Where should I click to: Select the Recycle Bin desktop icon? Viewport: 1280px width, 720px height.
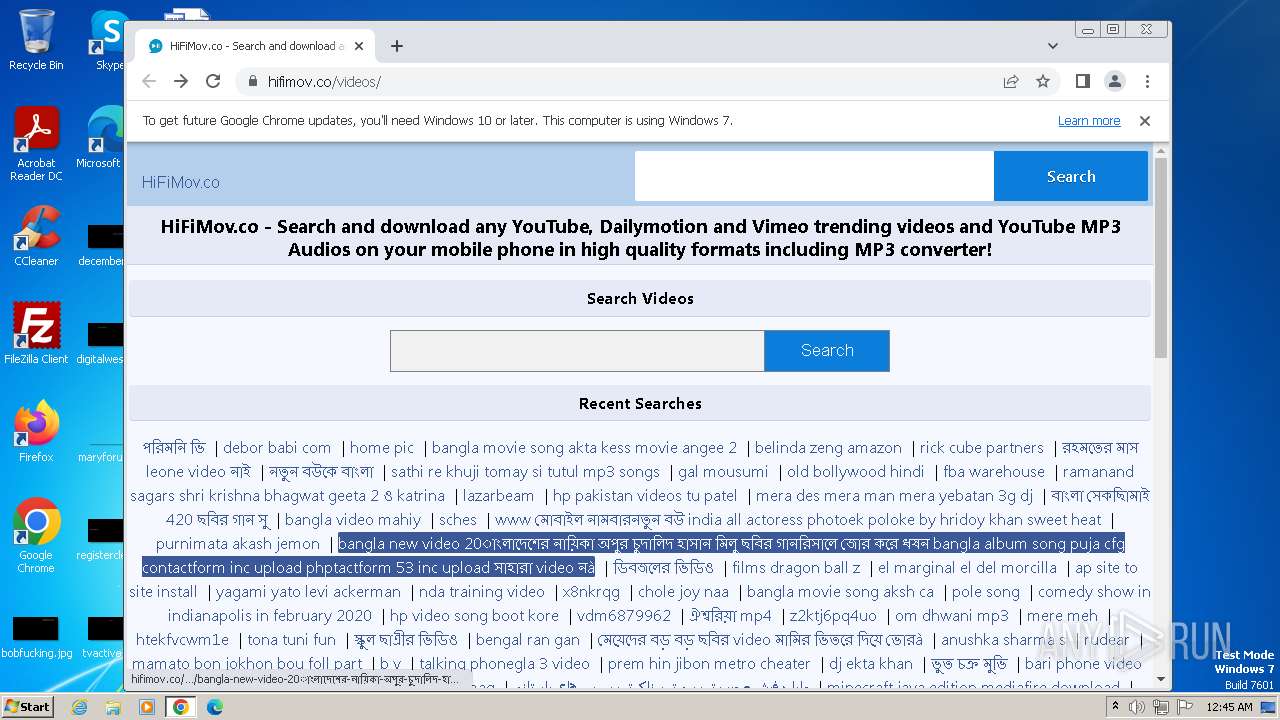tap(36, 40)
